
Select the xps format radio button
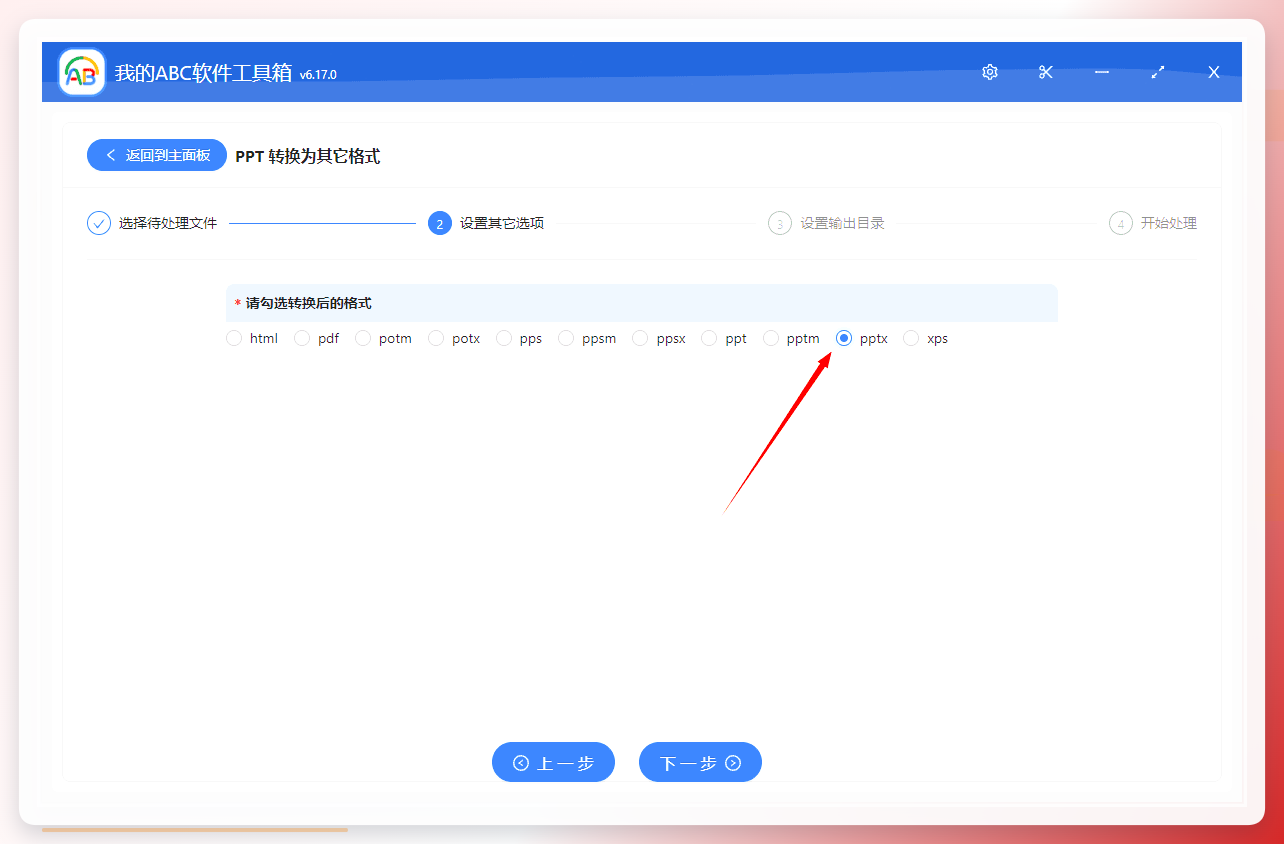click(x=911, y=338)
